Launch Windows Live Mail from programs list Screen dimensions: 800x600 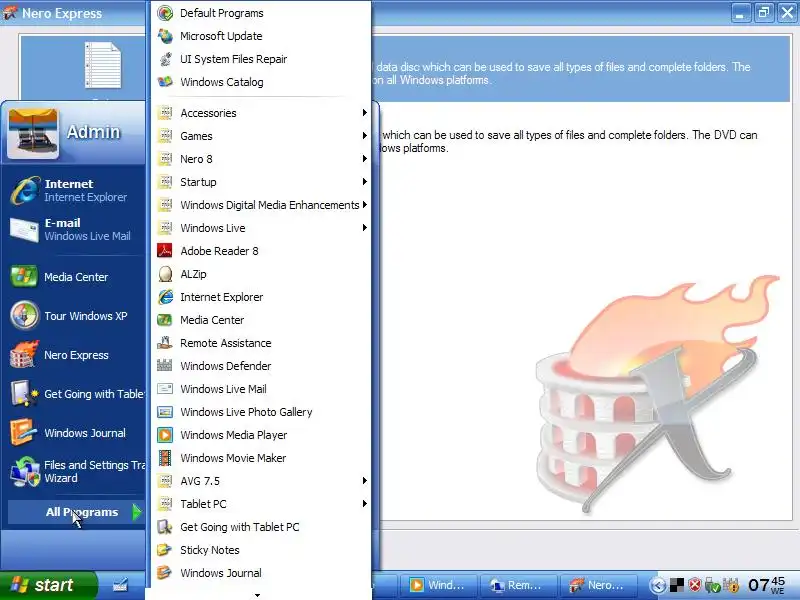click(x=261, y=389)
